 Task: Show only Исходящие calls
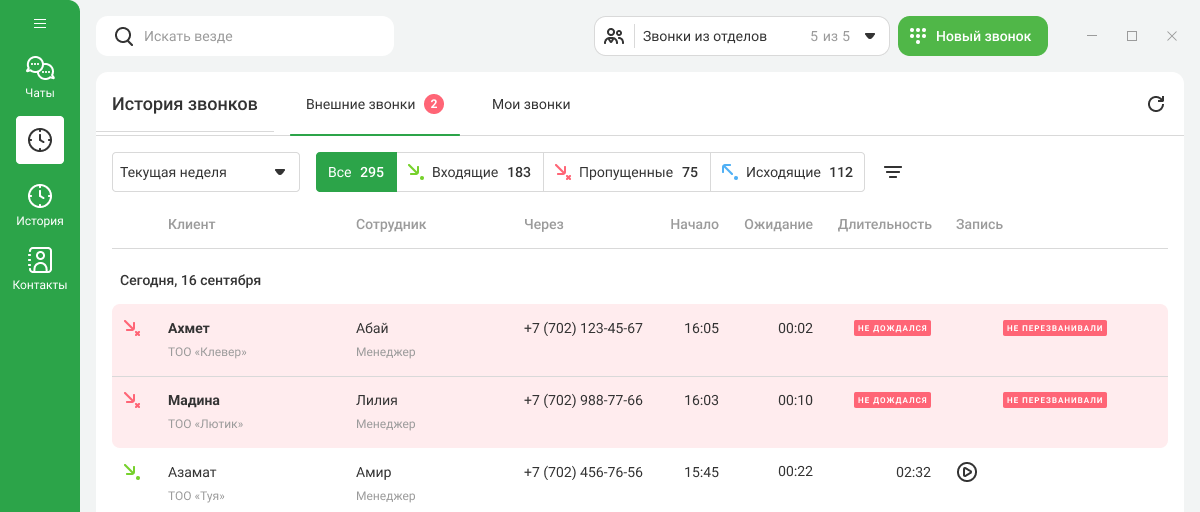(787, 172)
